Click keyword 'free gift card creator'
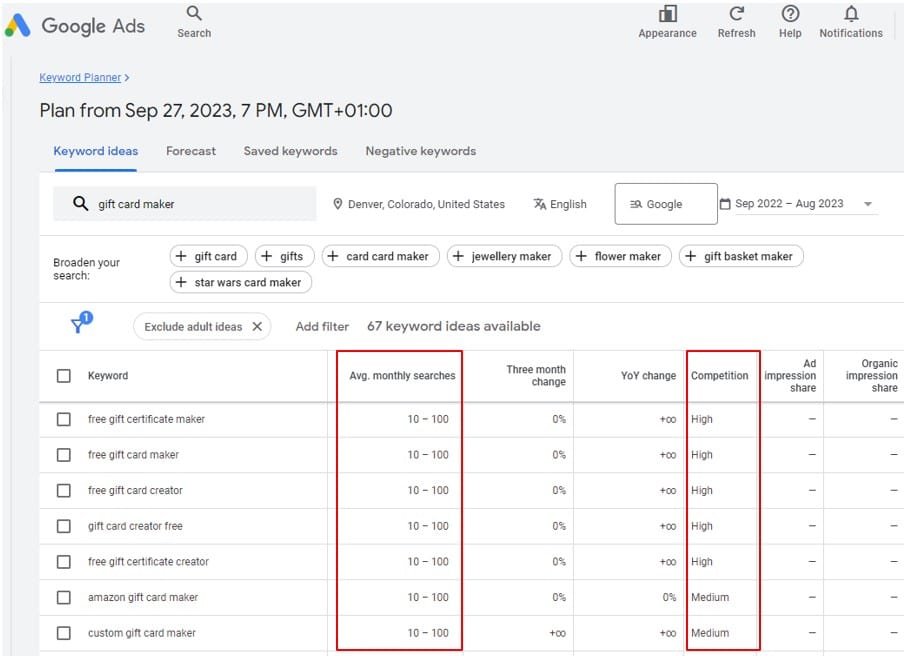The image size is (904, 656). coord(135,491)
